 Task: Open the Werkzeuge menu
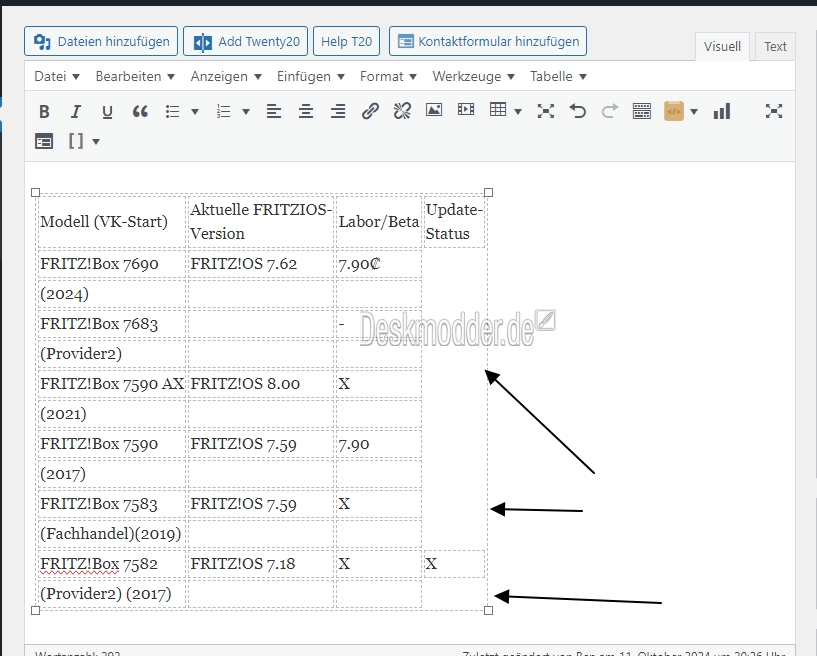coord(473,77)
